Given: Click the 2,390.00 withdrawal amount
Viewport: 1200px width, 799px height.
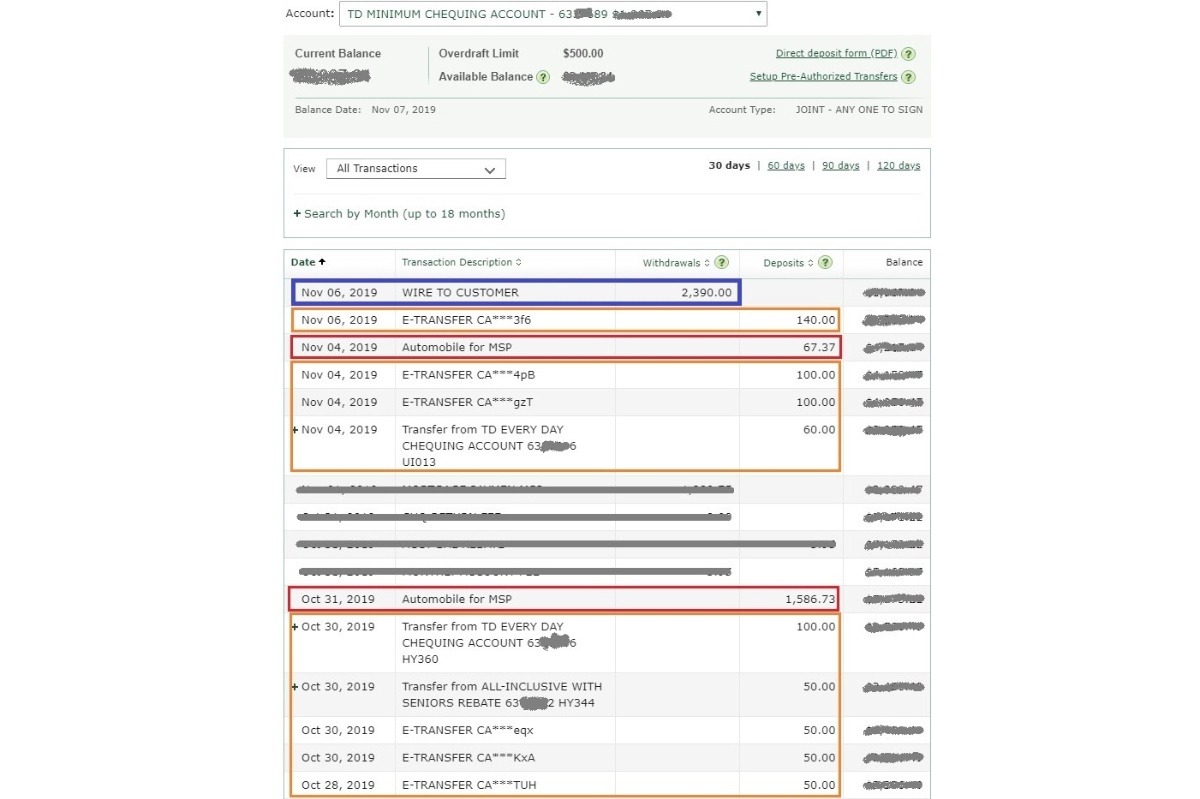Looking at the screenshot, I should (707, 293).
